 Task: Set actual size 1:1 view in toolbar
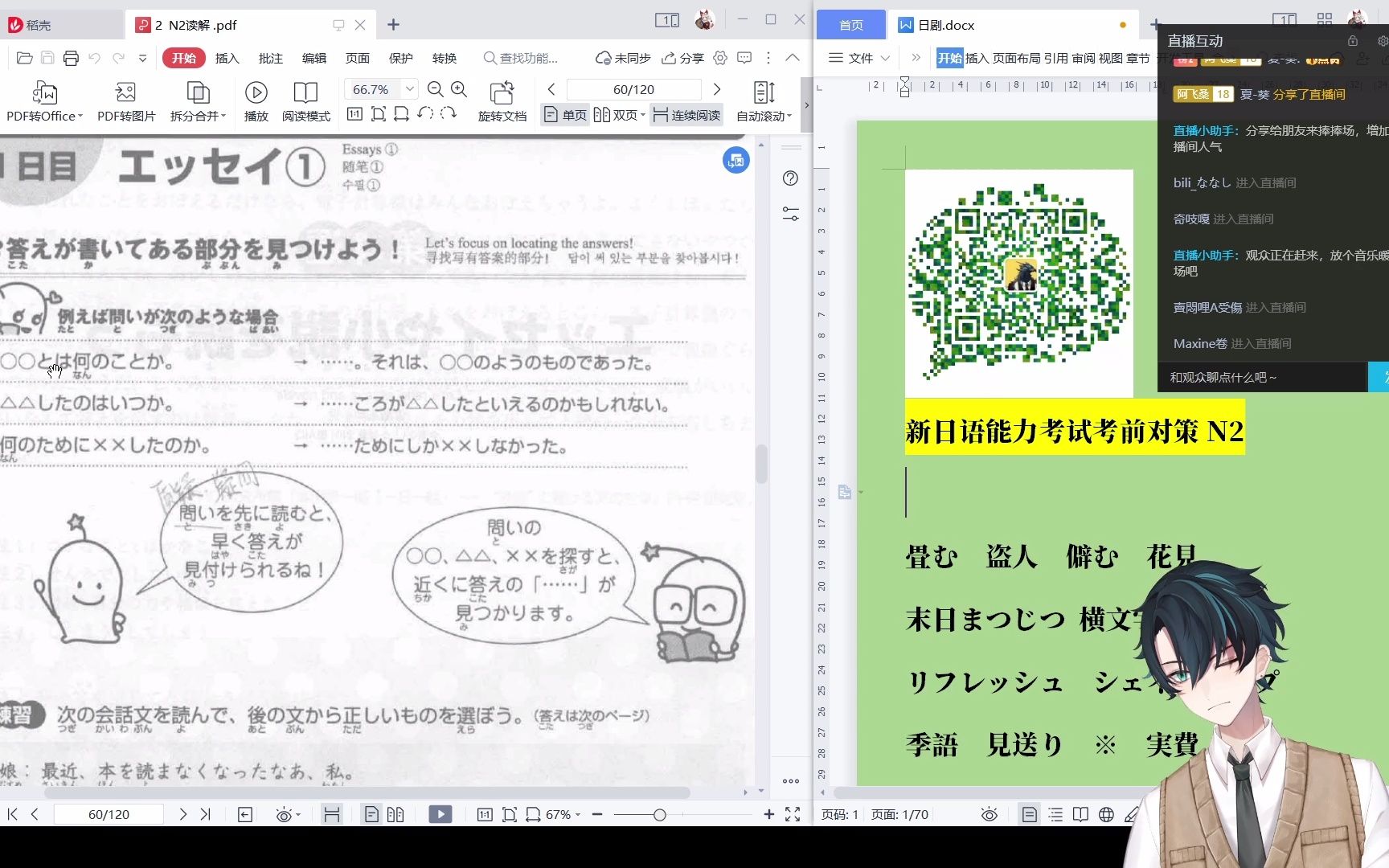click(x=354, y=114)
